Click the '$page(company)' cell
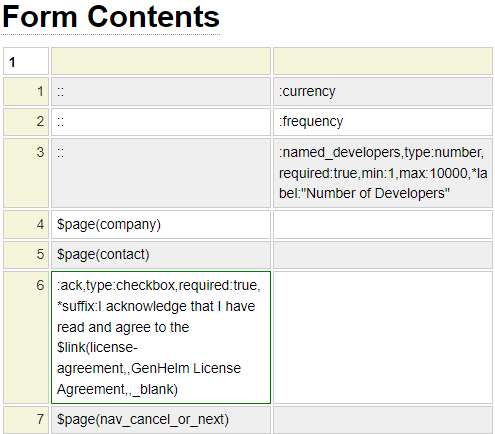The image size is (495, 434). 161,224
